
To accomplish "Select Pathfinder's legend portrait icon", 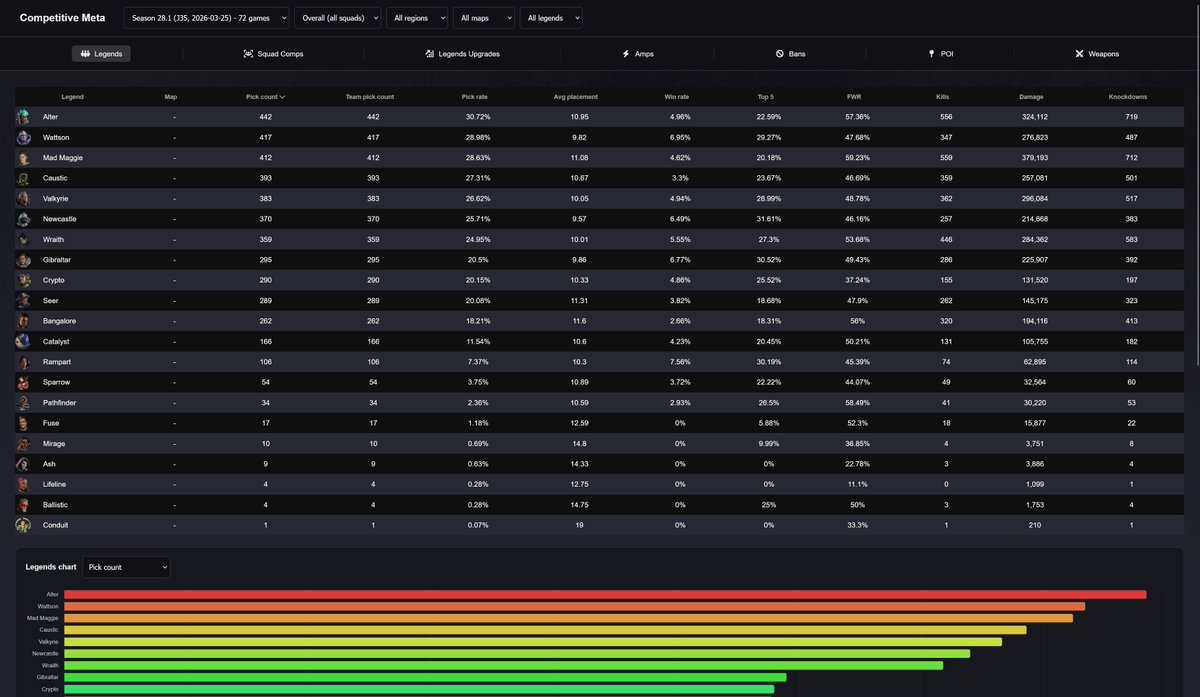I will pyautogui.click(x=23, y=403).
